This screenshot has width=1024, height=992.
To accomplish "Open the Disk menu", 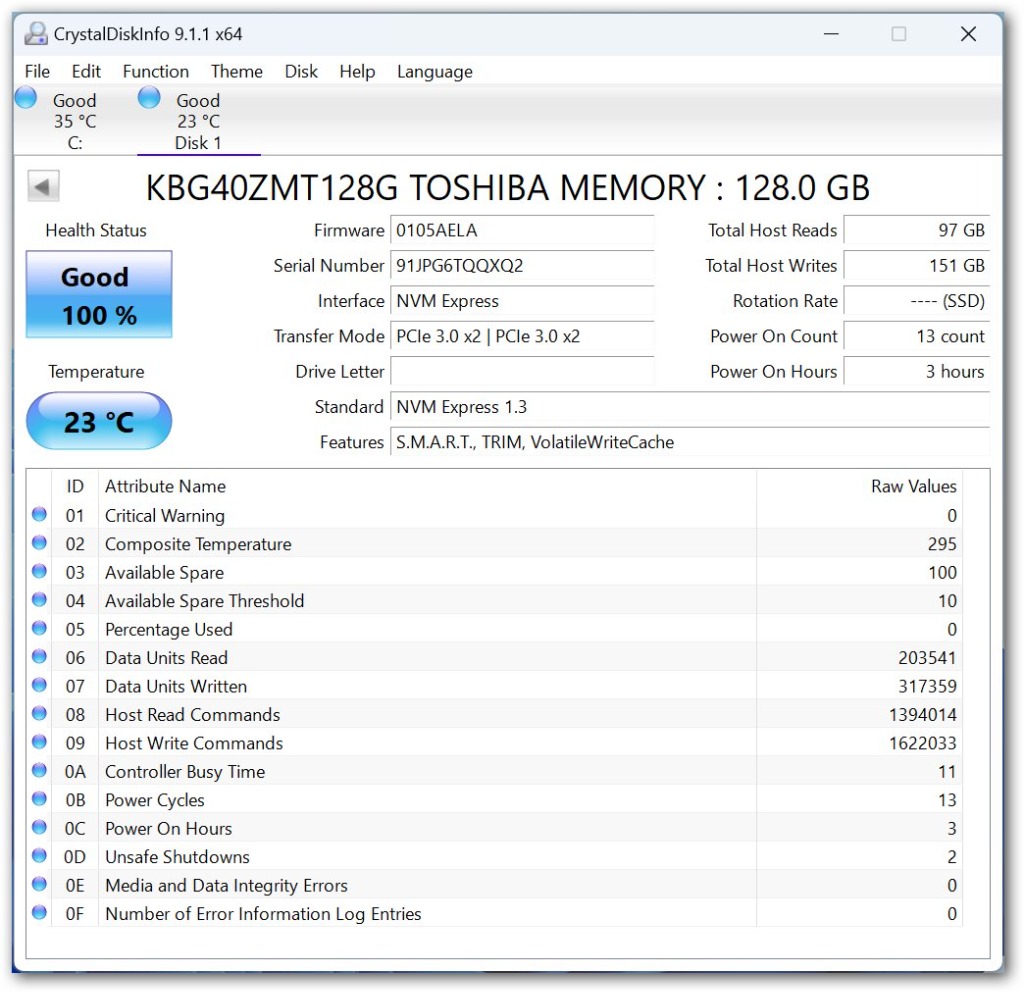I will pyautogui.click(x=301, y=71).
